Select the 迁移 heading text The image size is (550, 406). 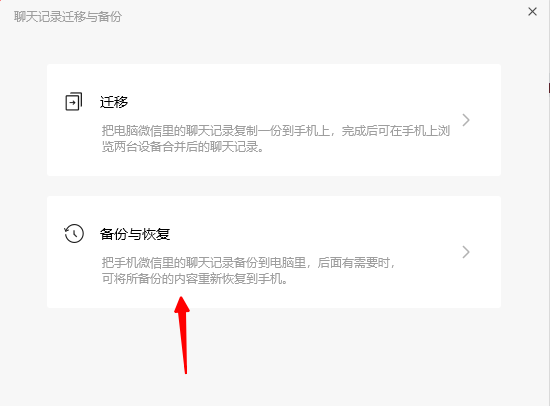[x=114, y=102]
